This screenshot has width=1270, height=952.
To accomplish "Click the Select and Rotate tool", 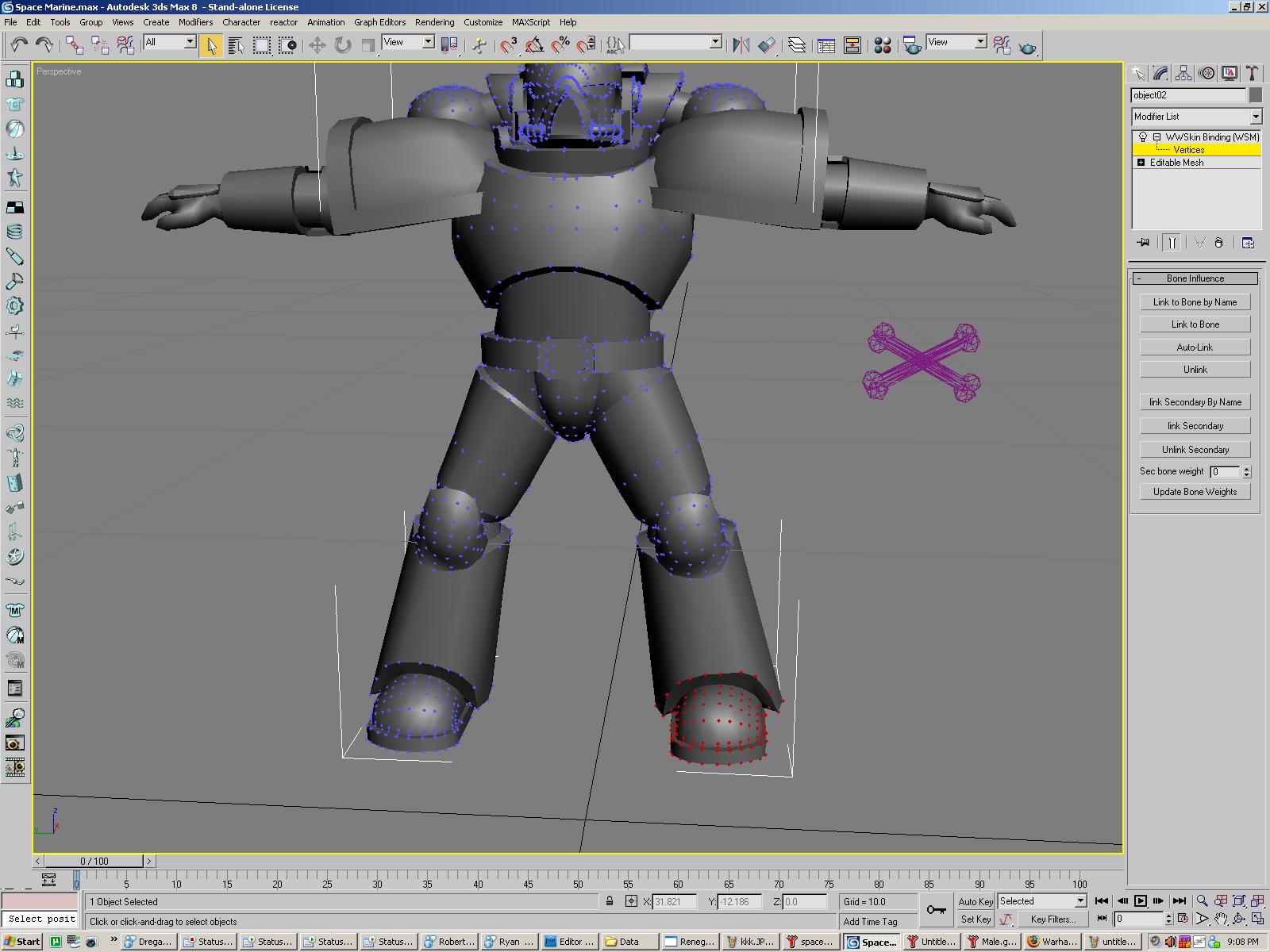I will pos(342,45).
